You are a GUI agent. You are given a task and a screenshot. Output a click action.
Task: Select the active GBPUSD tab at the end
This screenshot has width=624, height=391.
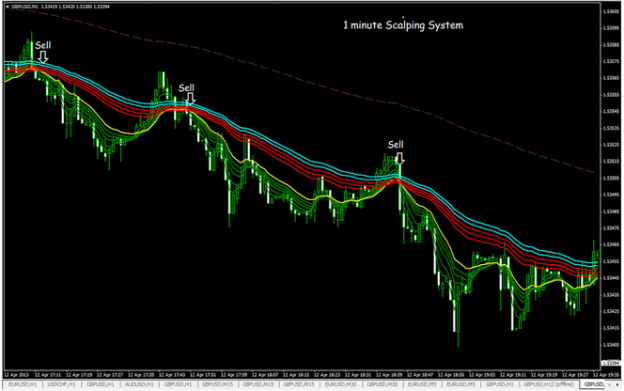point(593,384)
